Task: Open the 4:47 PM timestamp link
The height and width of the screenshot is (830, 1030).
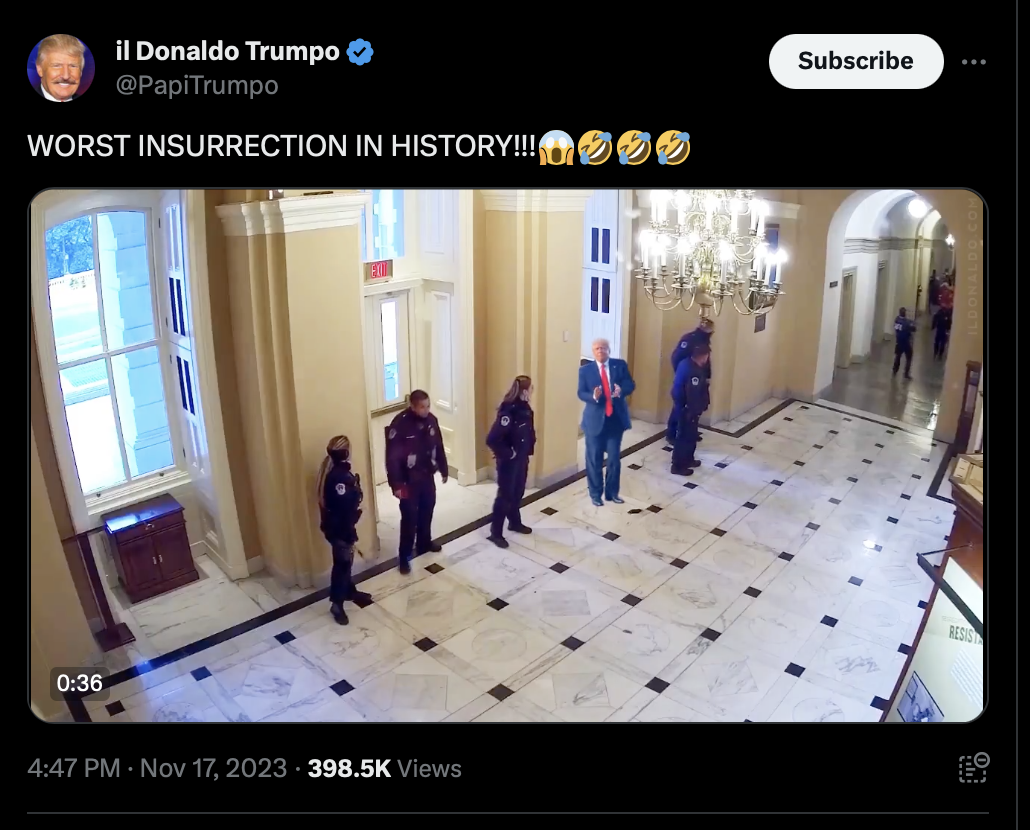Action: point(74,768)
